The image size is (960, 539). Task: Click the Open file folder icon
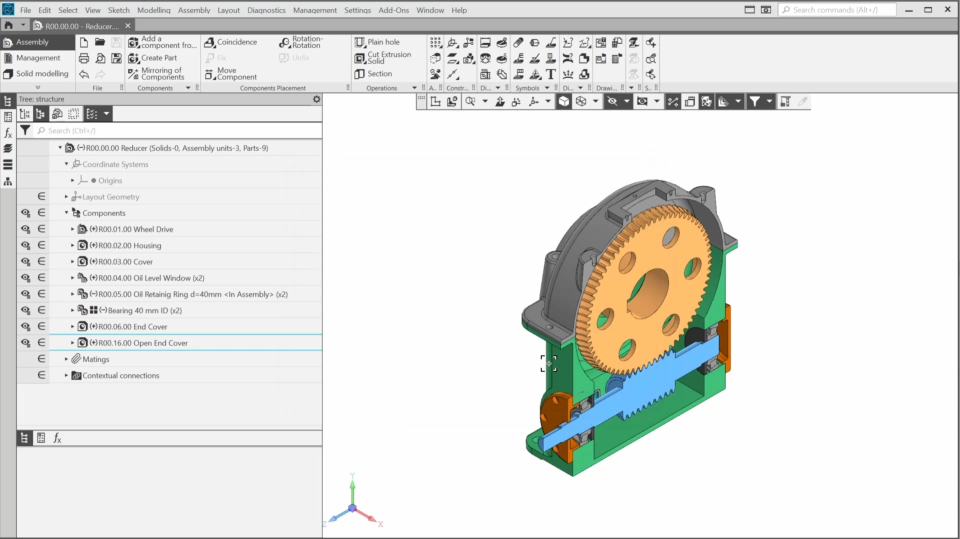[99, 42]
